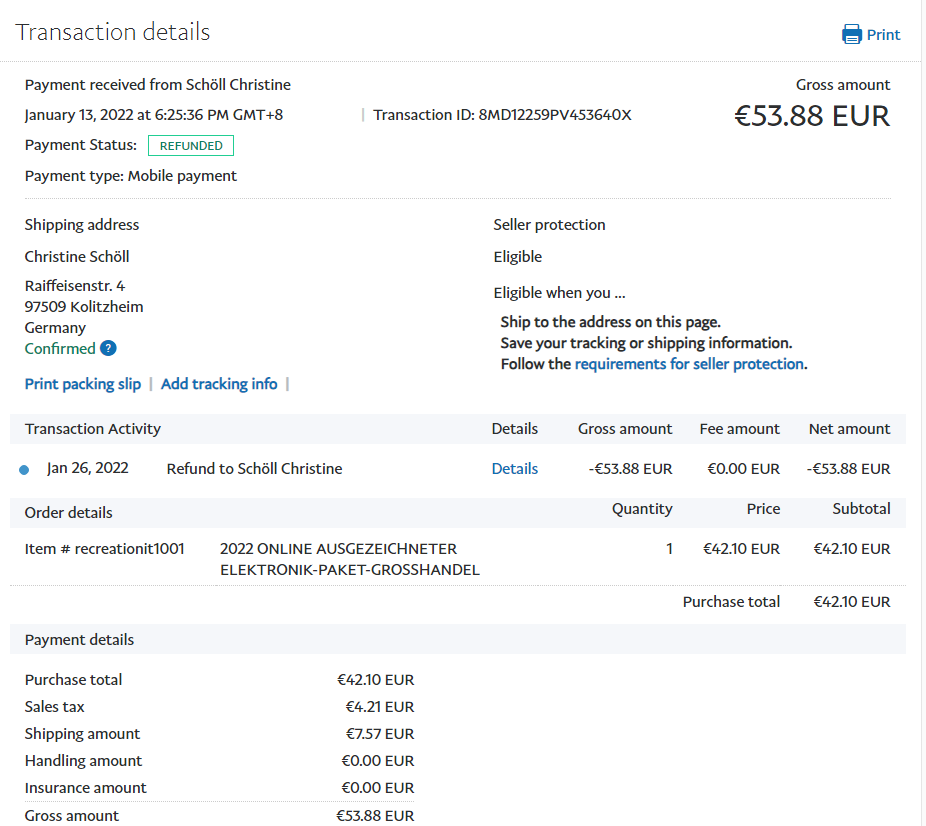The width and height of the screenshot is (926, 826).
Task: Click the Transaction details page heading
Action: click(113, 32)
